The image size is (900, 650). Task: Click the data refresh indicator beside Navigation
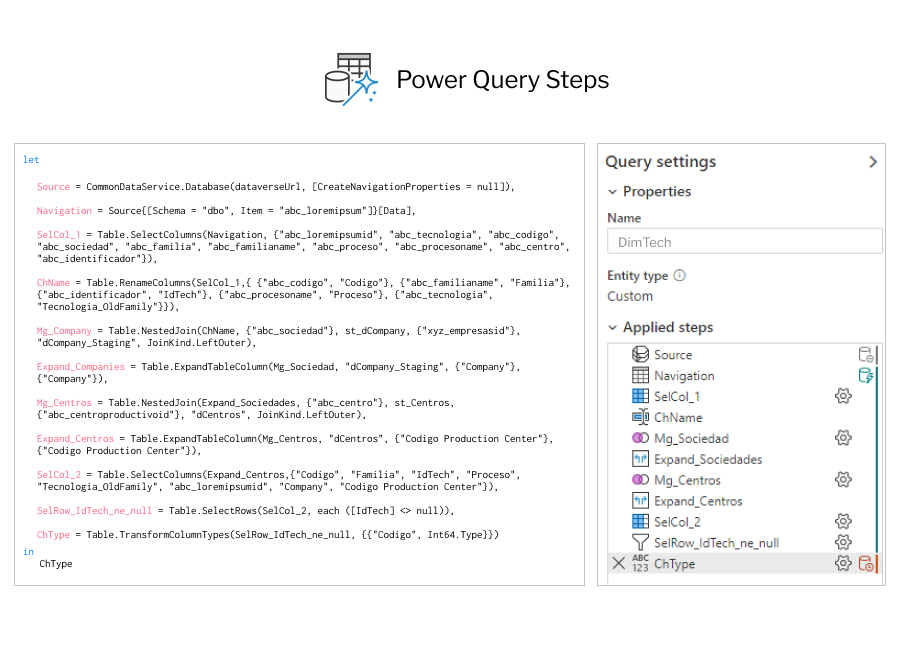point(866,376)
